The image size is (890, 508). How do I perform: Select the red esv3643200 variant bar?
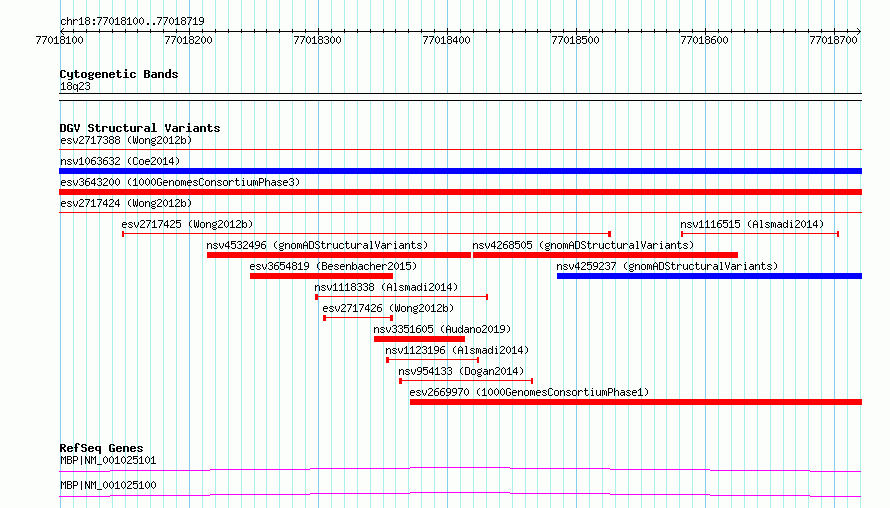pos(460,192)
